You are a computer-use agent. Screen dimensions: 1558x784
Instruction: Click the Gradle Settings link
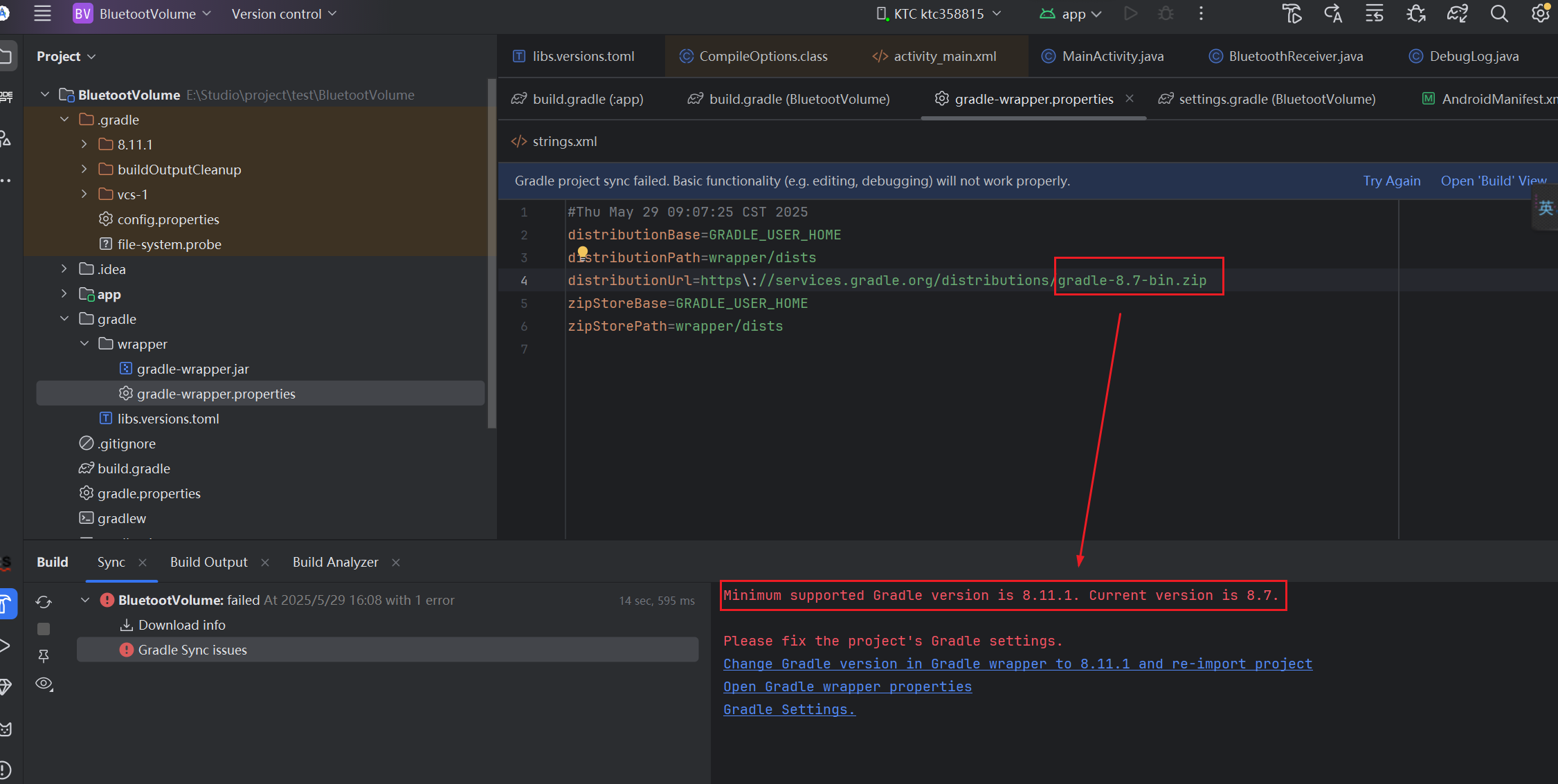coord(789,709)
